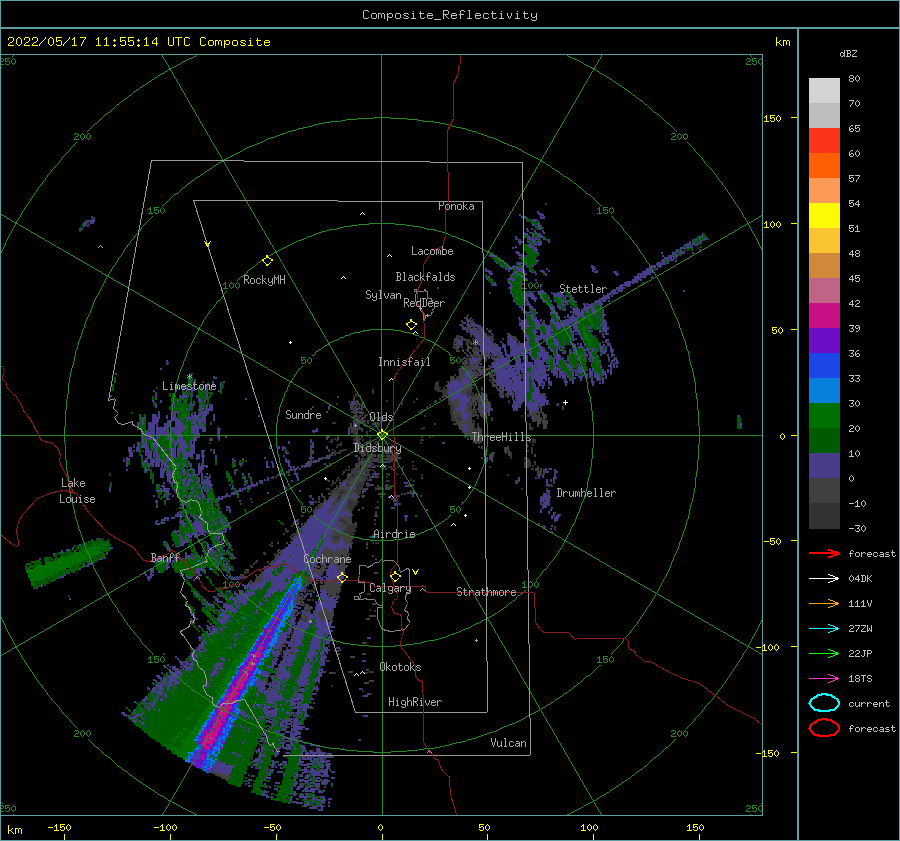
Task: Click the Blackfalds city label
Action: coord(425,277)
